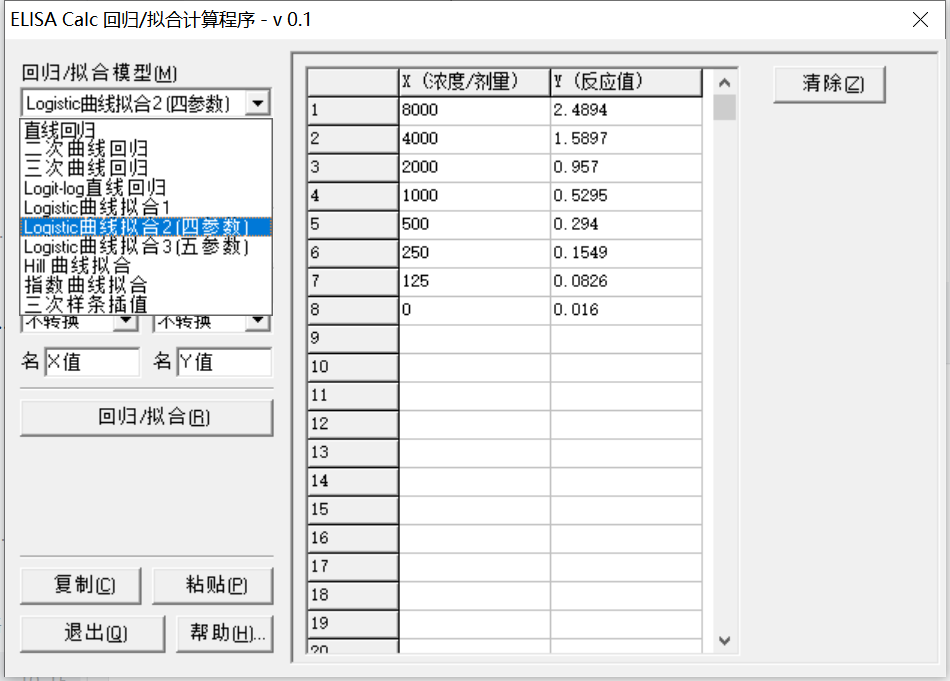Click the 退出(Q) exit button
Viewport: 950px width, 681px height.
(93, 633)
